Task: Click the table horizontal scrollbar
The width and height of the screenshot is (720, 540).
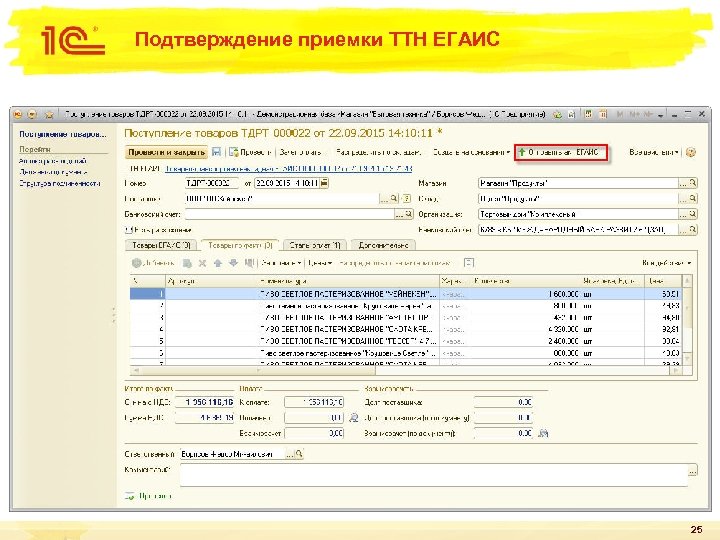Action: point(406,370)
